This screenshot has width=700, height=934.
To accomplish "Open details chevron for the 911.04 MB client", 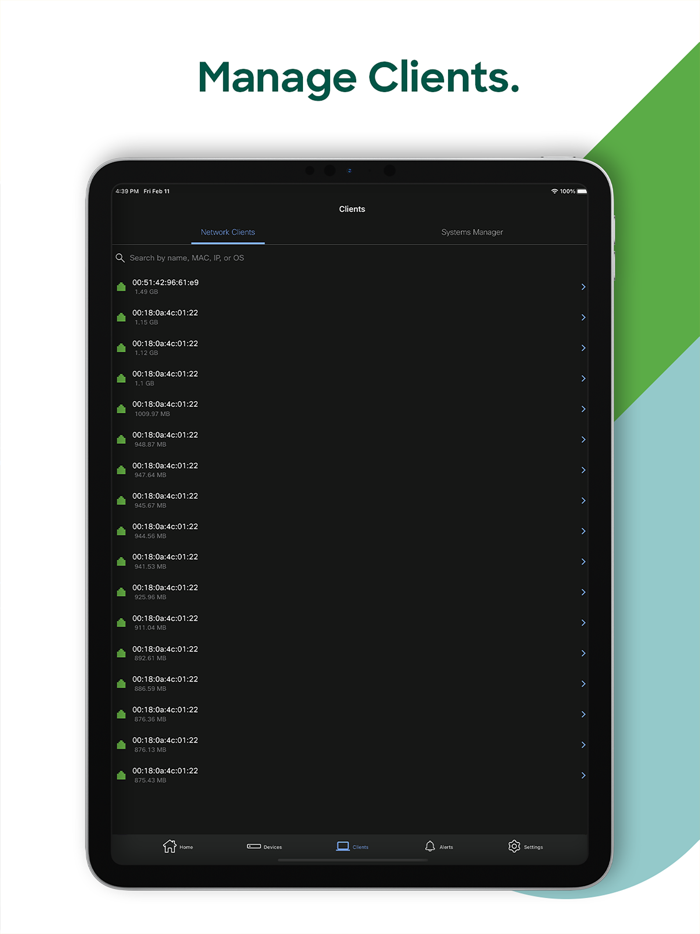I will point(583,622).
